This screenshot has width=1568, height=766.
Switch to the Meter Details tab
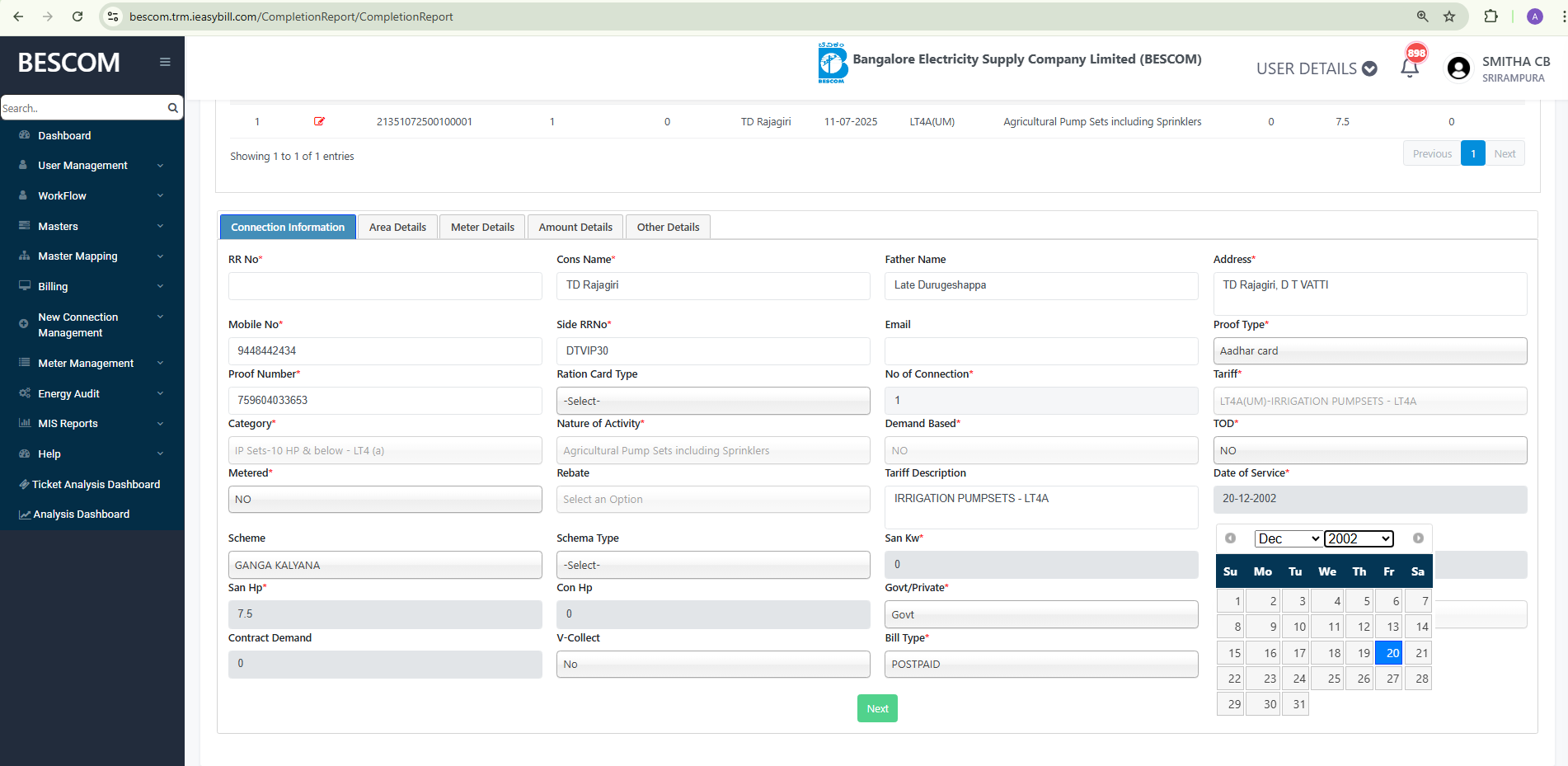[482, 227]
